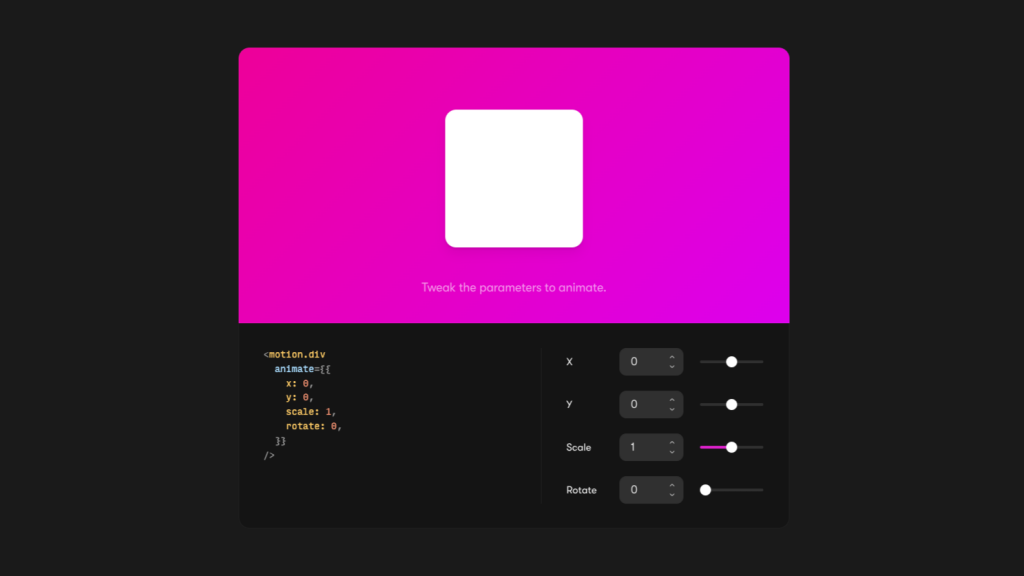The image size is (1024, 576).
Task: Click the 'Tweak the parameters to animate' text
Action: (x=514, y=287)
